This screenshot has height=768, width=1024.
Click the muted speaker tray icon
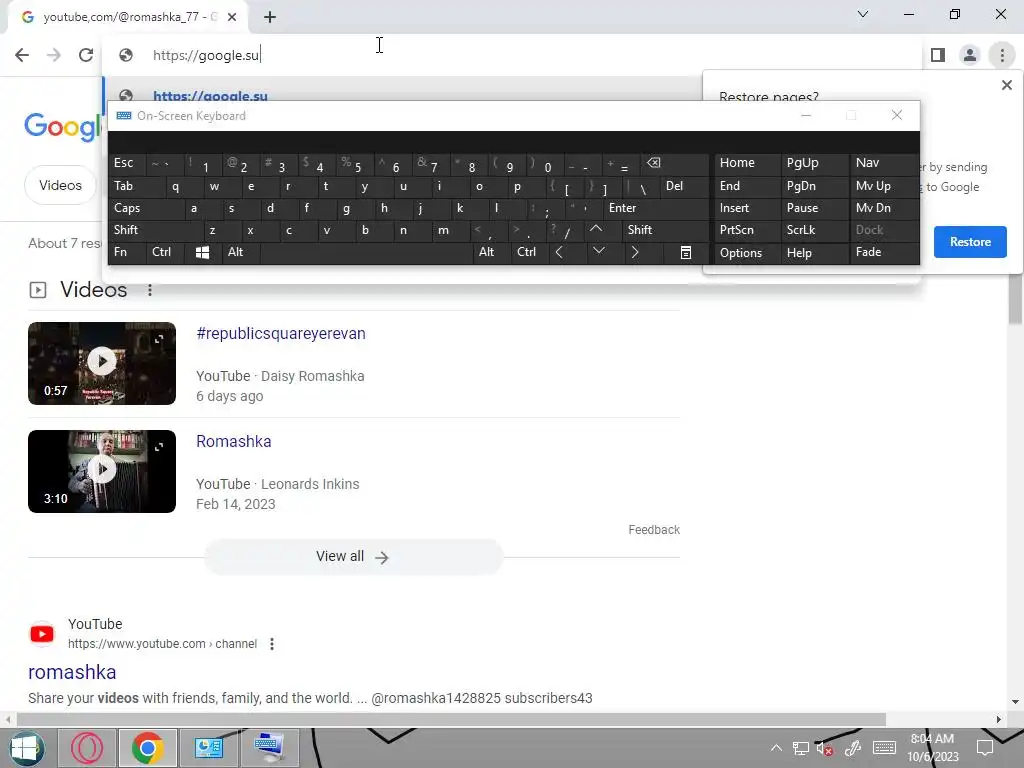(x=825, y=748)
